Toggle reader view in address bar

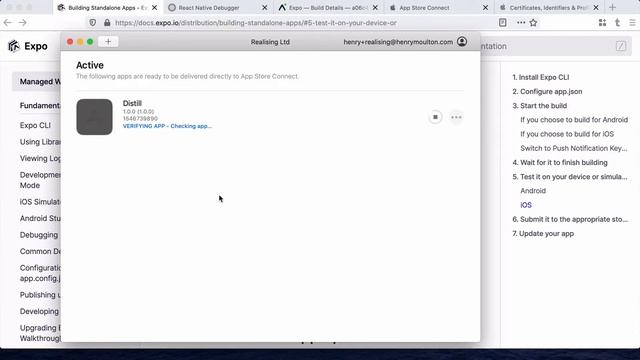(502, 23)
